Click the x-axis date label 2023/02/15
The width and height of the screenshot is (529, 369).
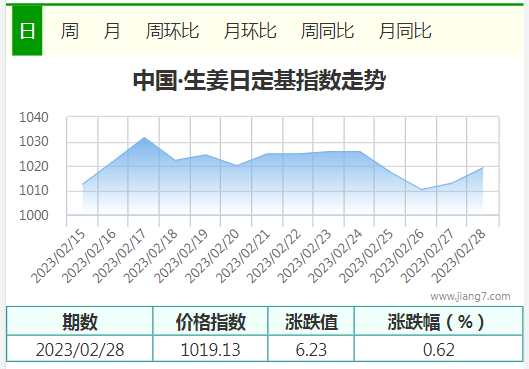tap(58, 256)
